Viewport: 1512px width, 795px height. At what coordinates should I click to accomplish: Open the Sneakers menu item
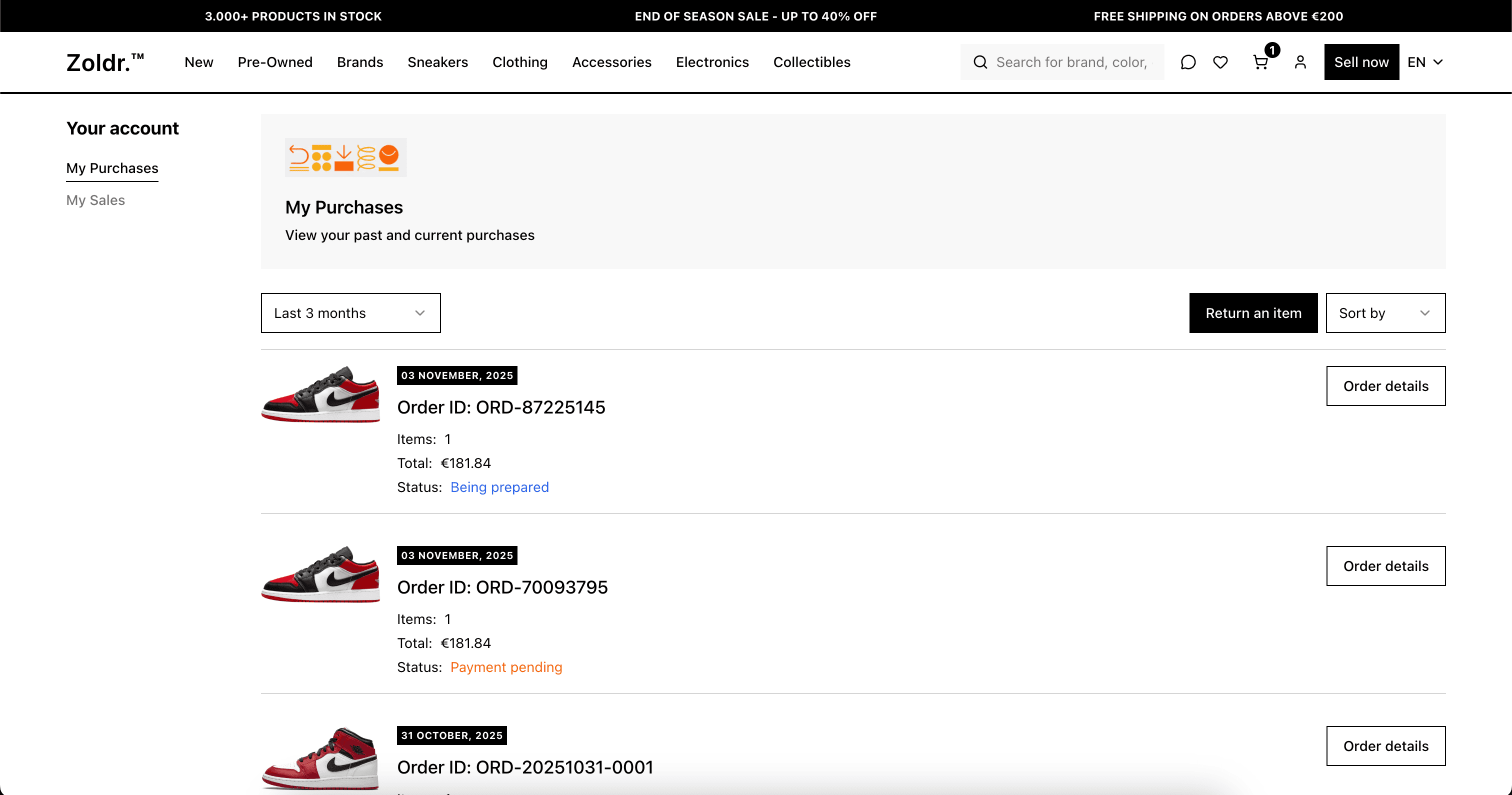[437, 62]
